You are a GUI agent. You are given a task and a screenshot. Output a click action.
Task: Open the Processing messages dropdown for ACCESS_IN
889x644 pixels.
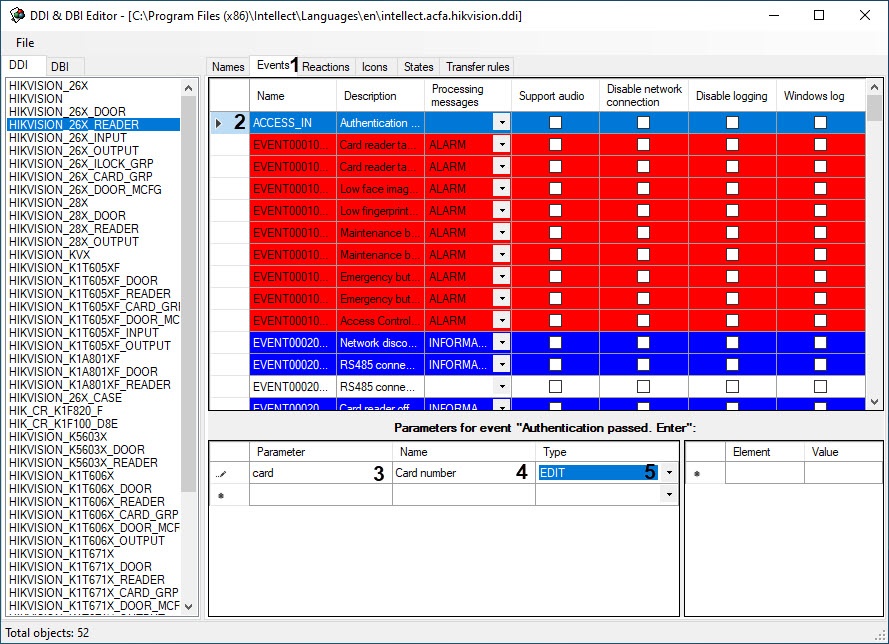(x=501, y=123)
